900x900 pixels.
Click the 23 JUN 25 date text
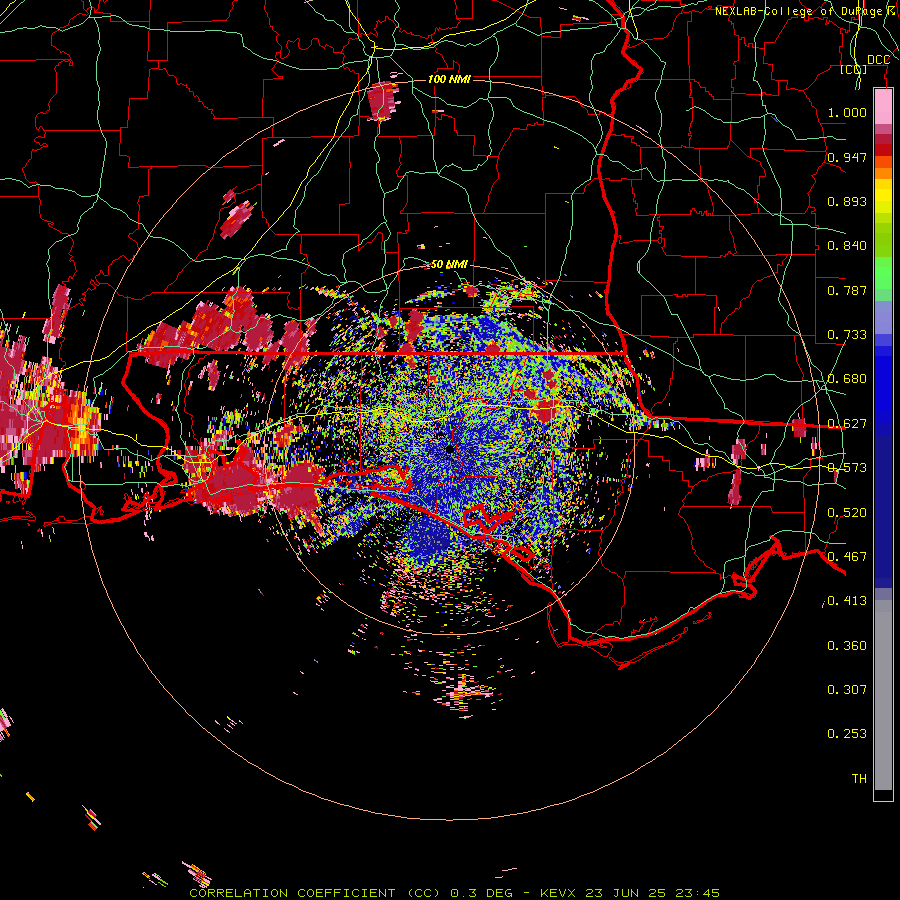click(626, 893)
